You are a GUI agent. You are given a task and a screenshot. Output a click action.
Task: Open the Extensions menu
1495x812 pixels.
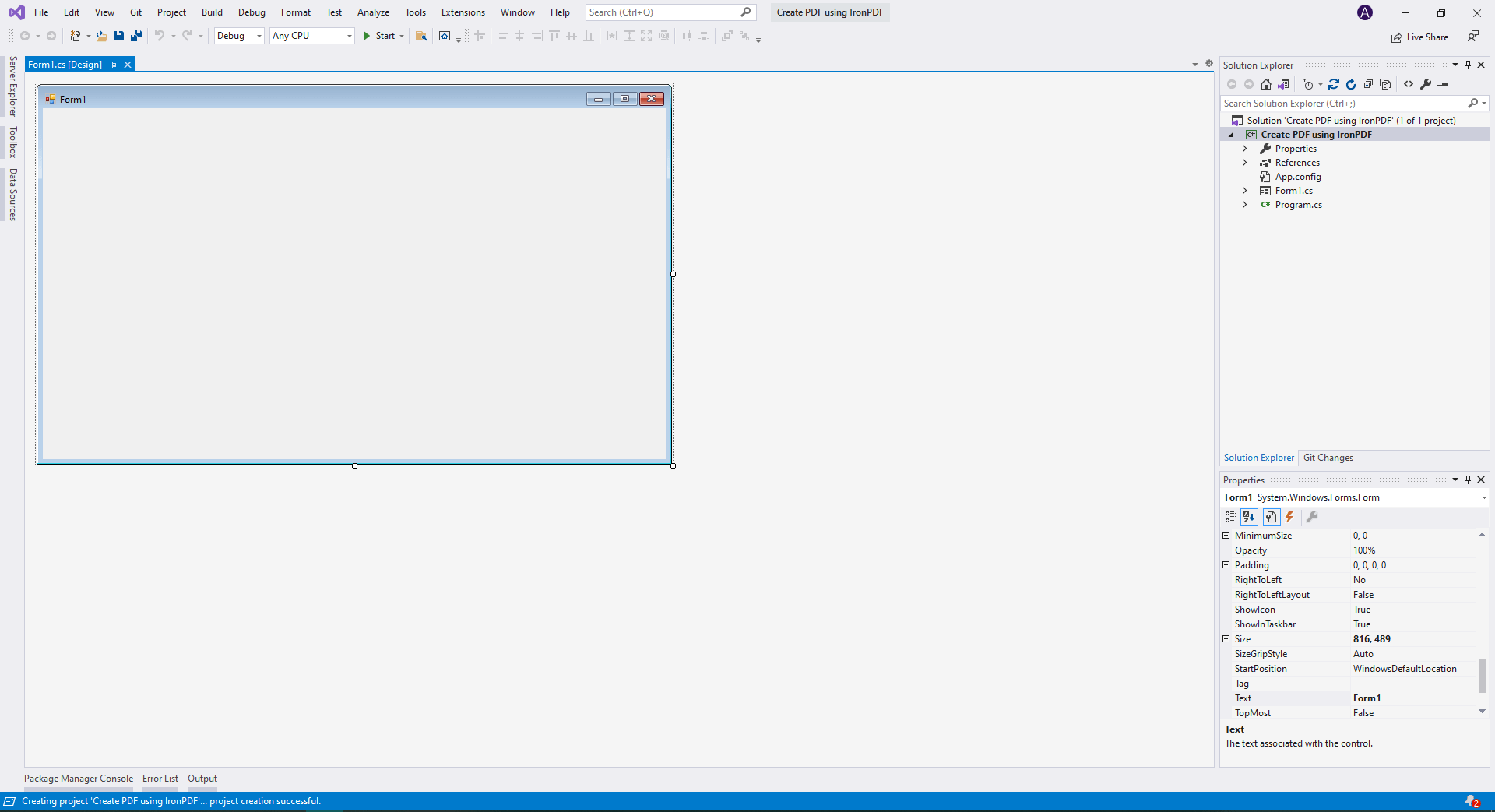point(463,12)
